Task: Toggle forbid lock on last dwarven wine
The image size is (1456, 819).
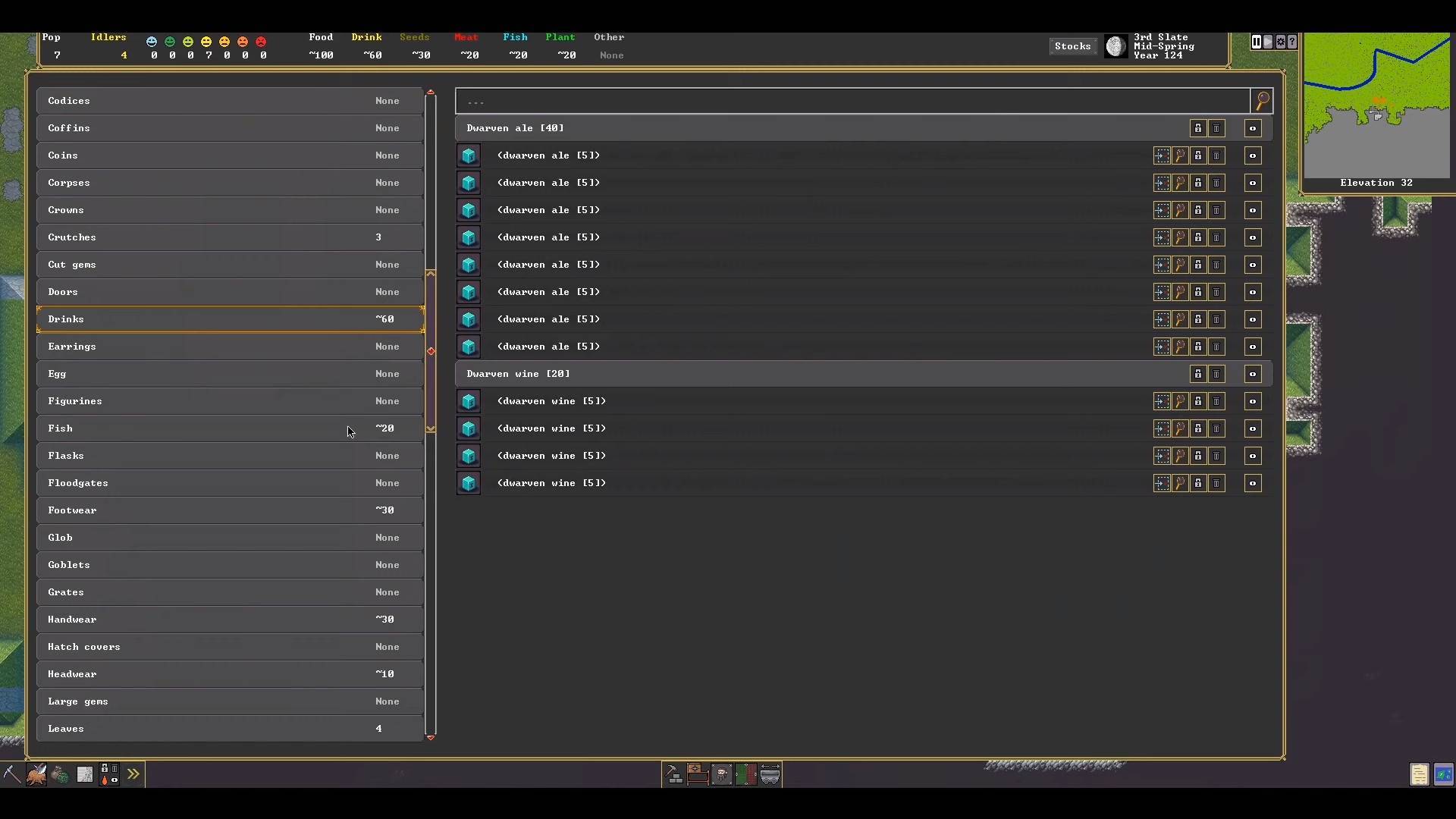Action: [x=1198, y=483]
